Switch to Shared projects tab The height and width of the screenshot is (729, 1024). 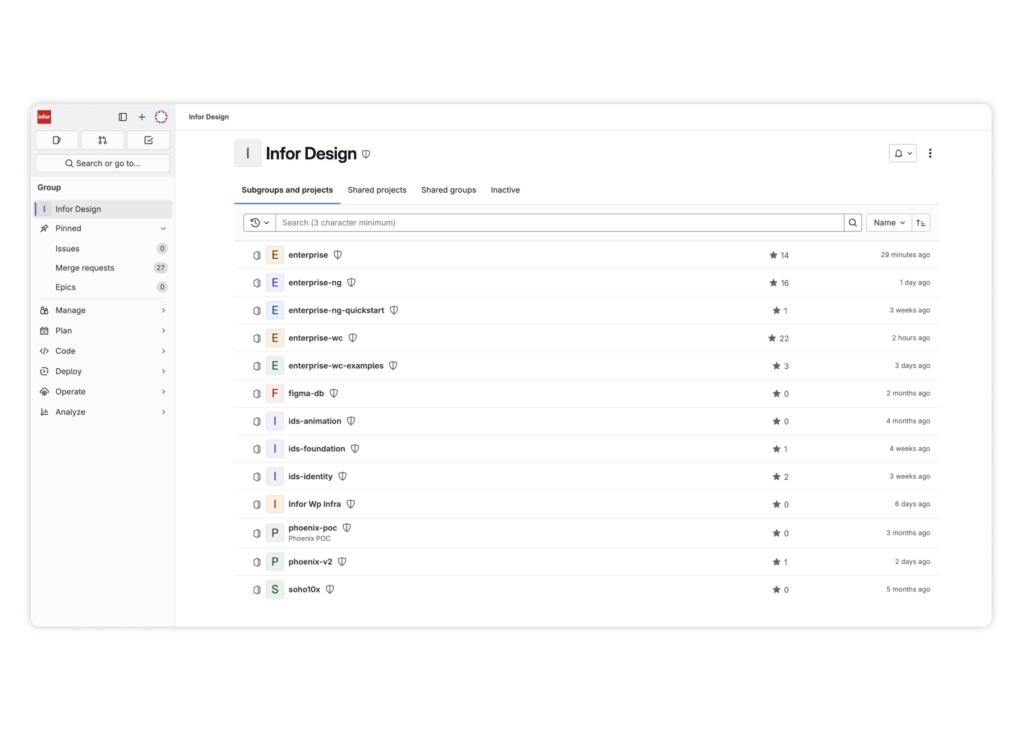point(377,190)
